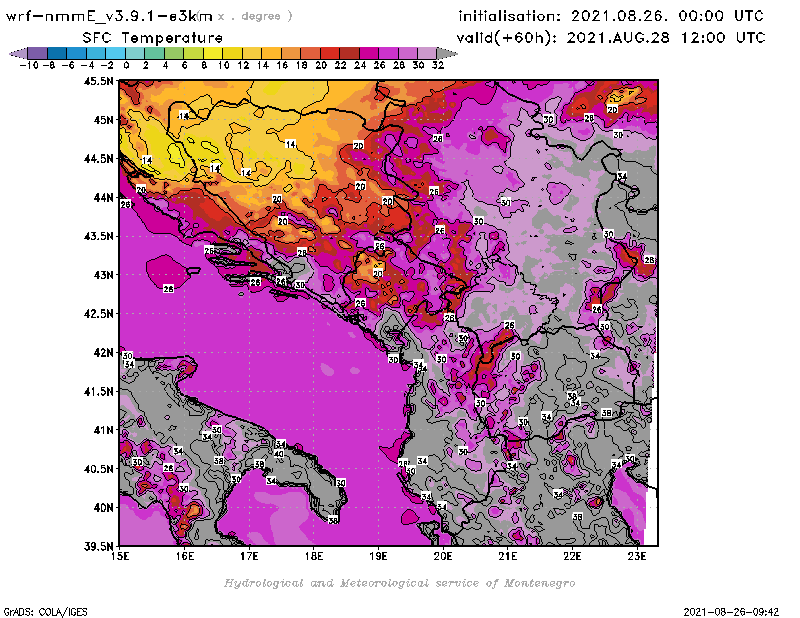This screenshot has width=800, height=618.
Task: Click the 19E longitude axis label
Action: (379, 556)
